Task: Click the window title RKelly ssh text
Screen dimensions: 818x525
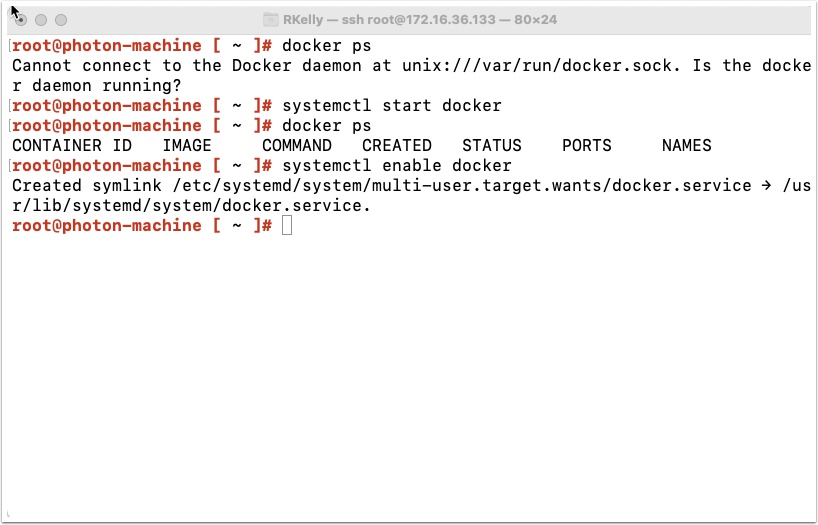Action: click(420, 20)
